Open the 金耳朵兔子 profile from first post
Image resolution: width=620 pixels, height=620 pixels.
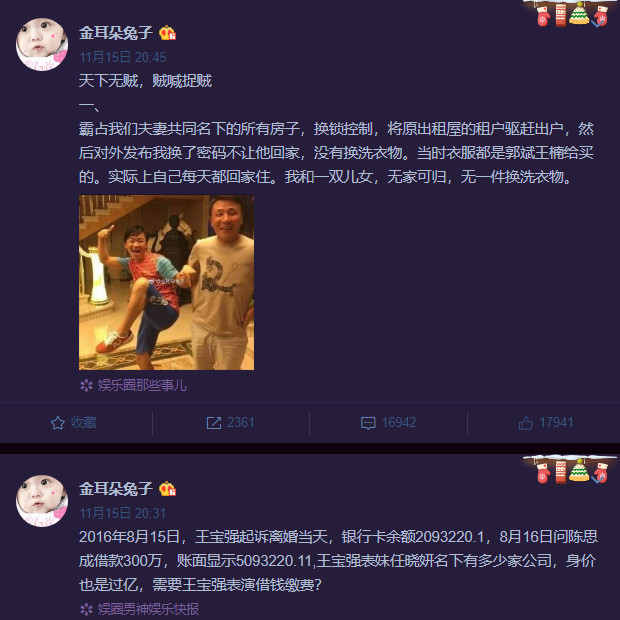pyautogui.click(x=115, y=33)
